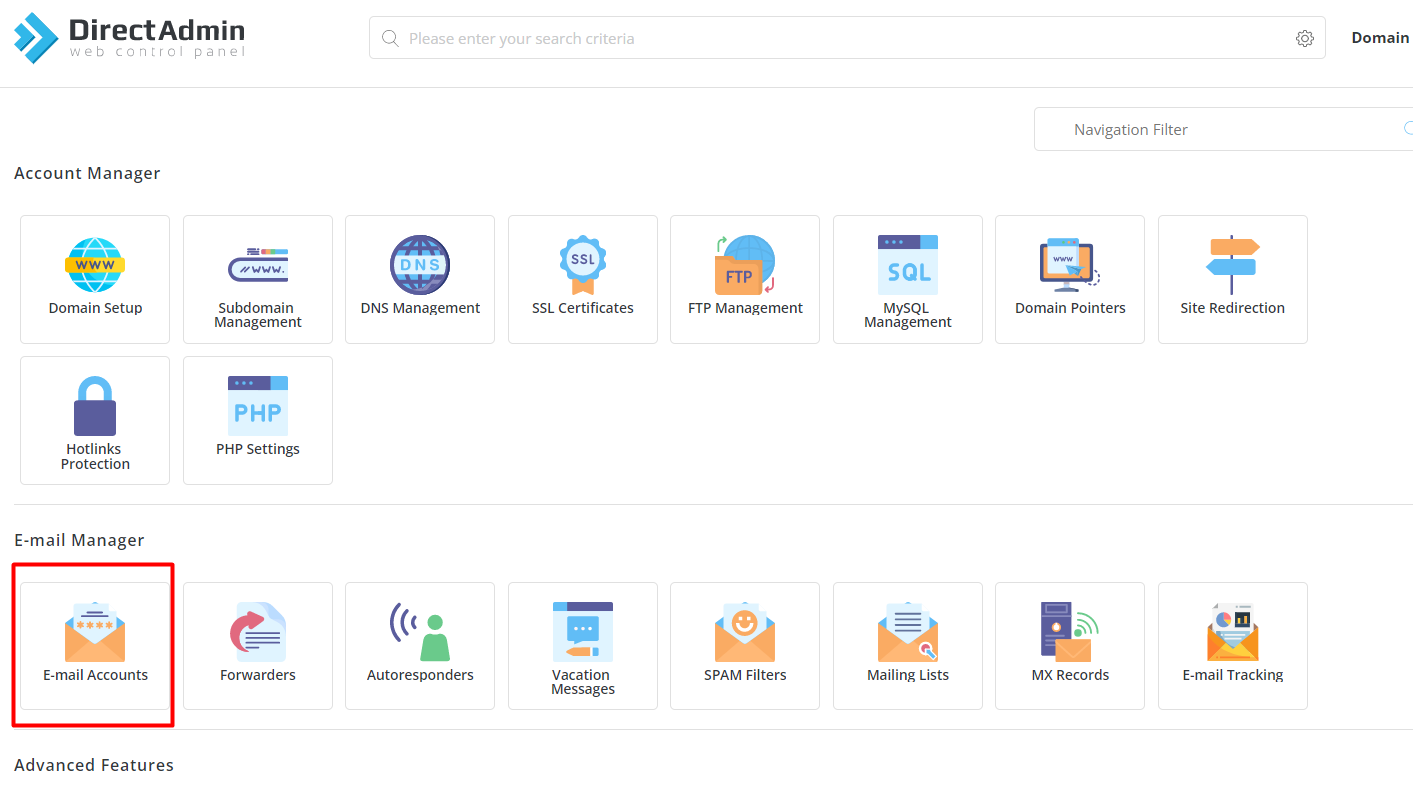Open Site Redirection settings
Screen dimensions: 1413x788
1232,279
